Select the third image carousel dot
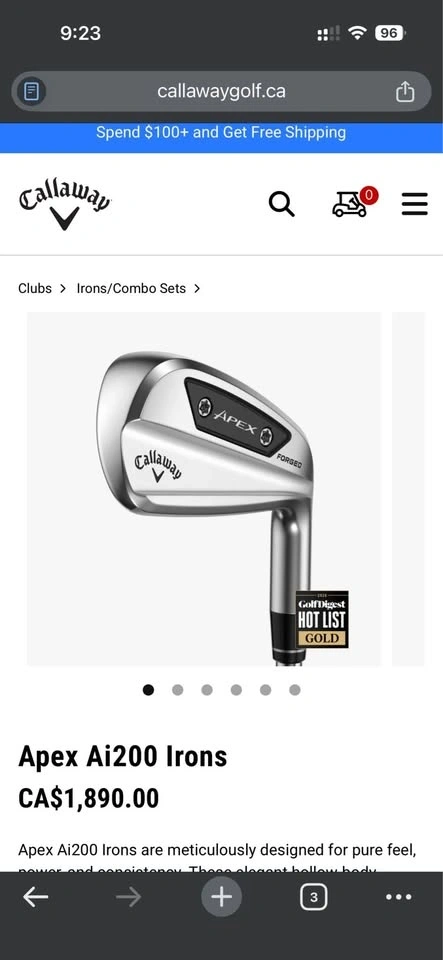Viewport: 443px width, 960px height. pyautogui.click(x=207, y=690)
